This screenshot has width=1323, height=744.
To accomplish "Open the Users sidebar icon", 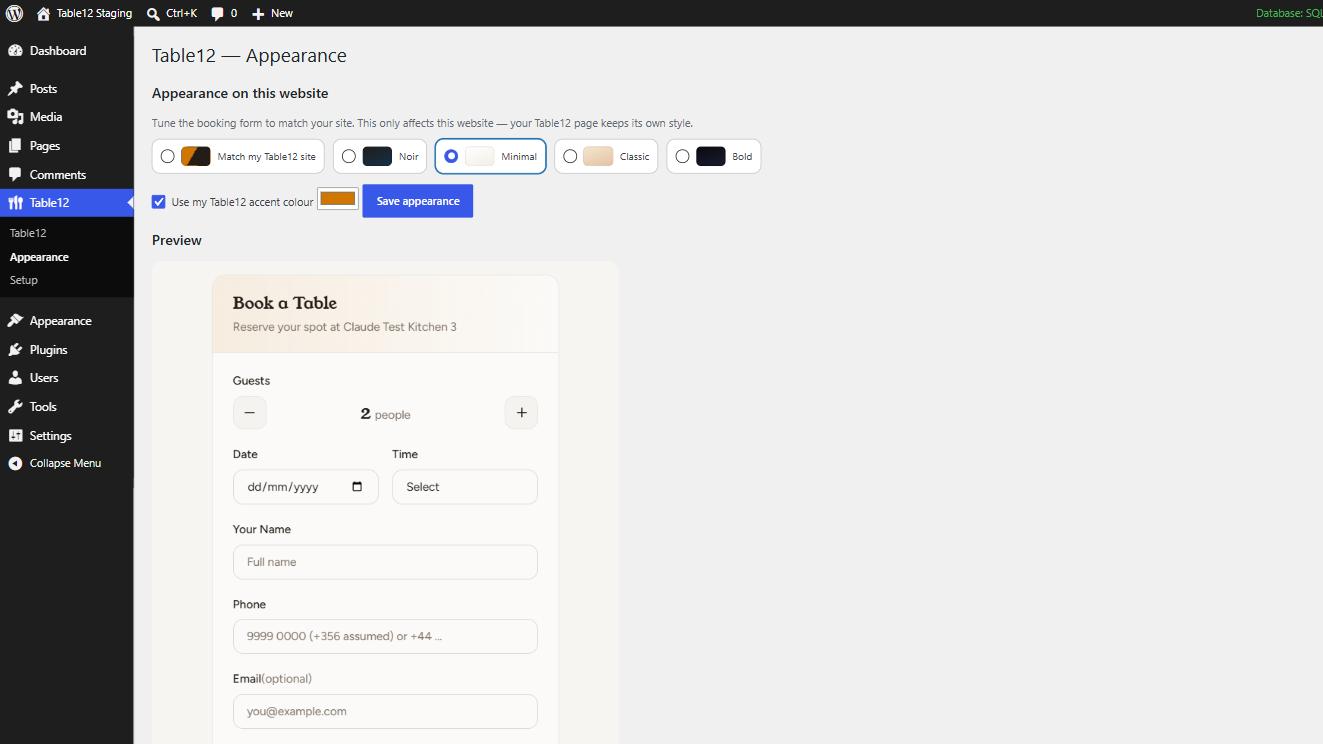I will (15, 378).
